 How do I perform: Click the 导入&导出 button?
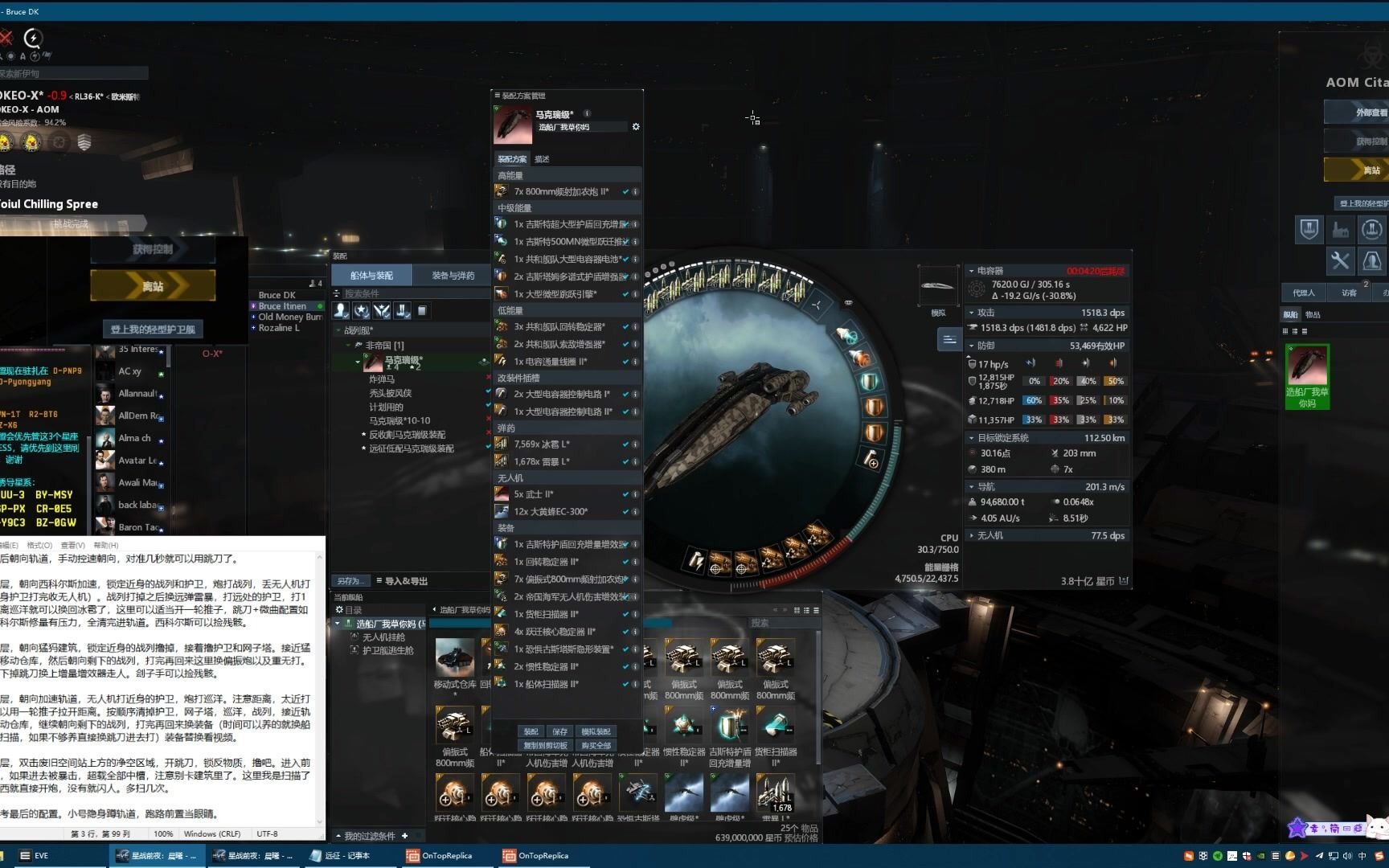coord(402,581)
